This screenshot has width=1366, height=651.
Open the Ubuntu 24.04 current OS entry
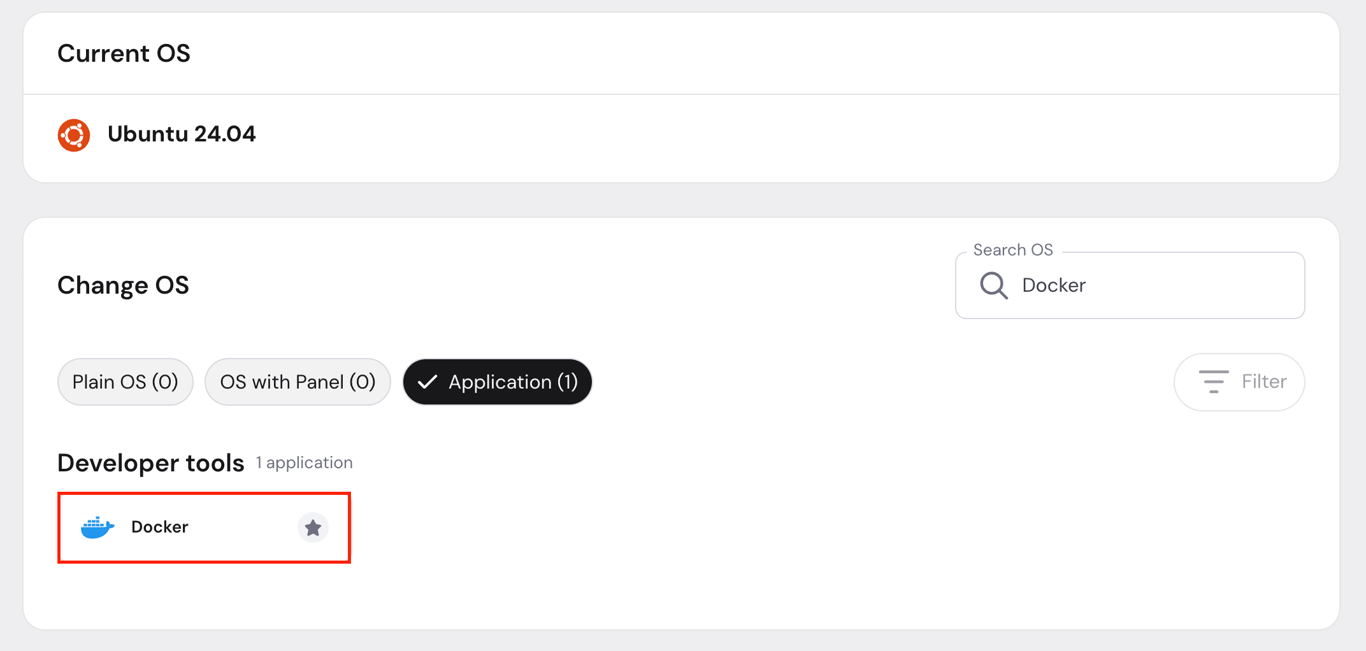coord(181,134)
